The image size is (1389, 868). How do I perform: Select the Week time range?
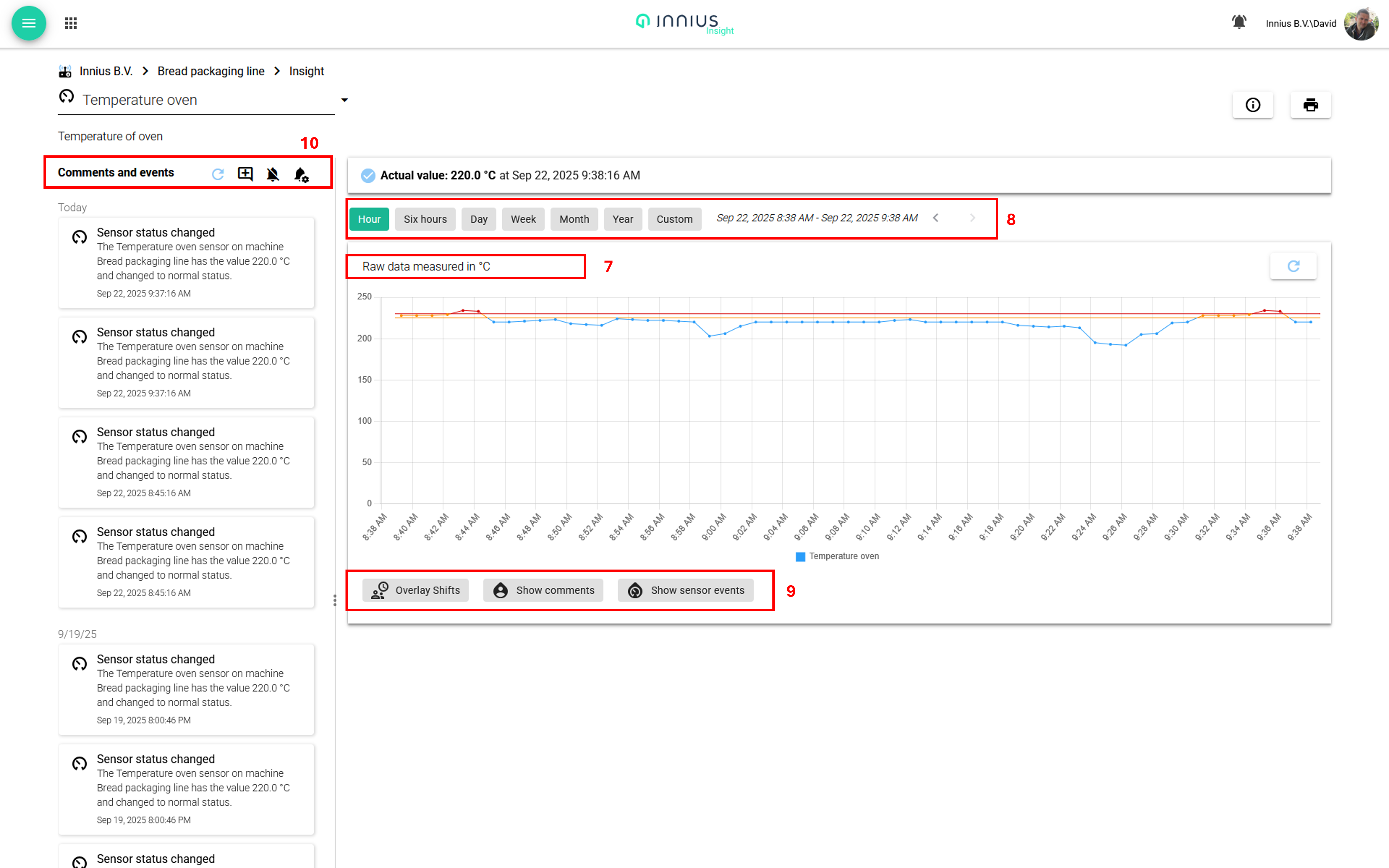point(523,219)
